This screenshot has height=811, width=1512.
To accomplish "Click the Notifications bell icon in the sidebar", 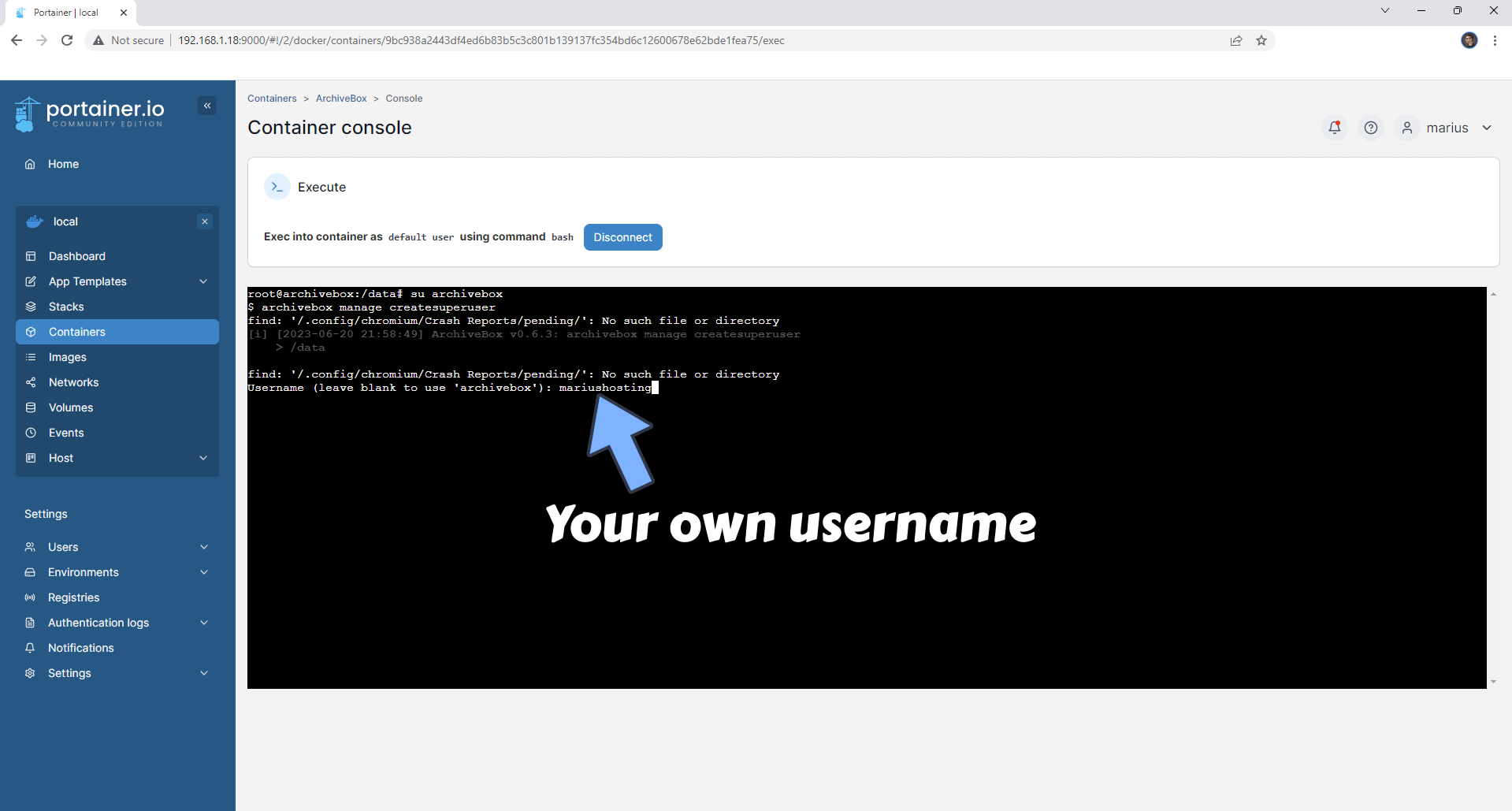I will point(30,648).
